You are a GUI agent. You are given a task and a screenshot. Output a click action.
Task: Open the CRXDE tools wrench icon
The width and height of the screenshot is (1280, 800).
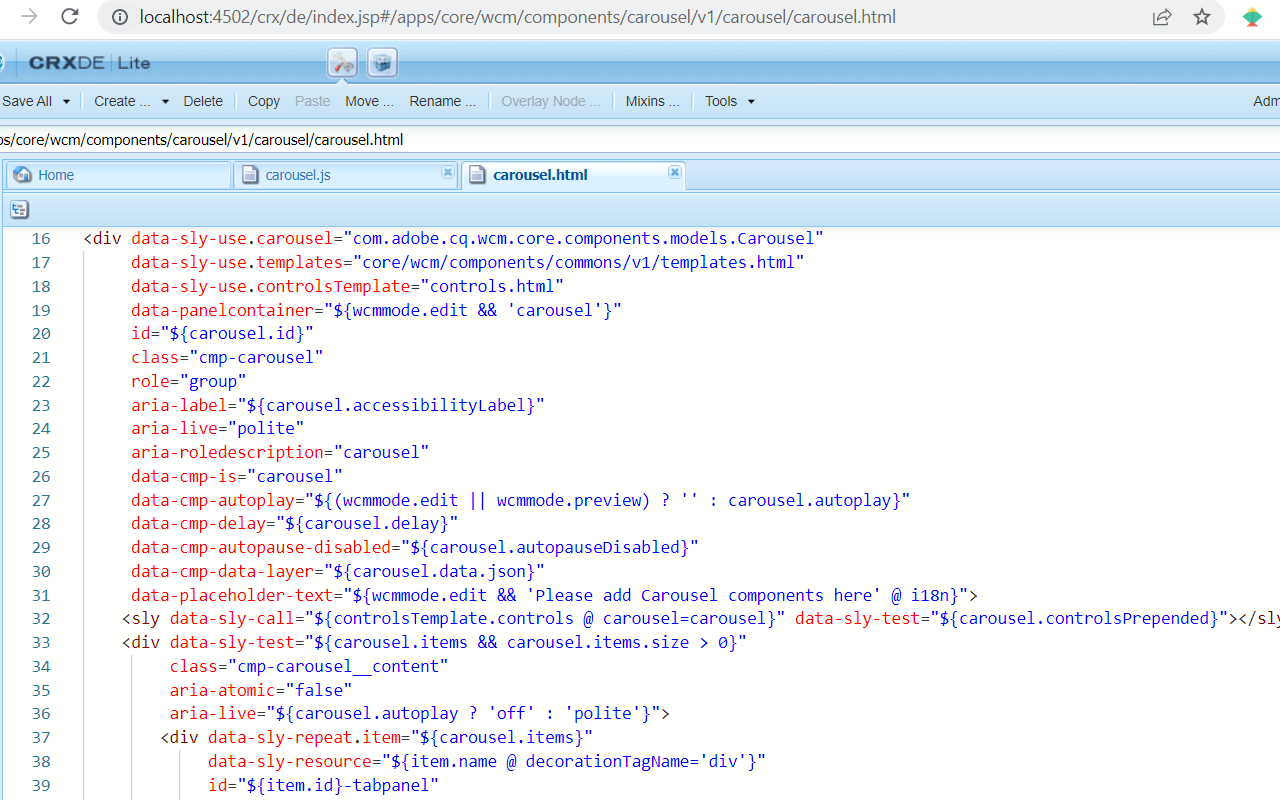pos(343,63)
